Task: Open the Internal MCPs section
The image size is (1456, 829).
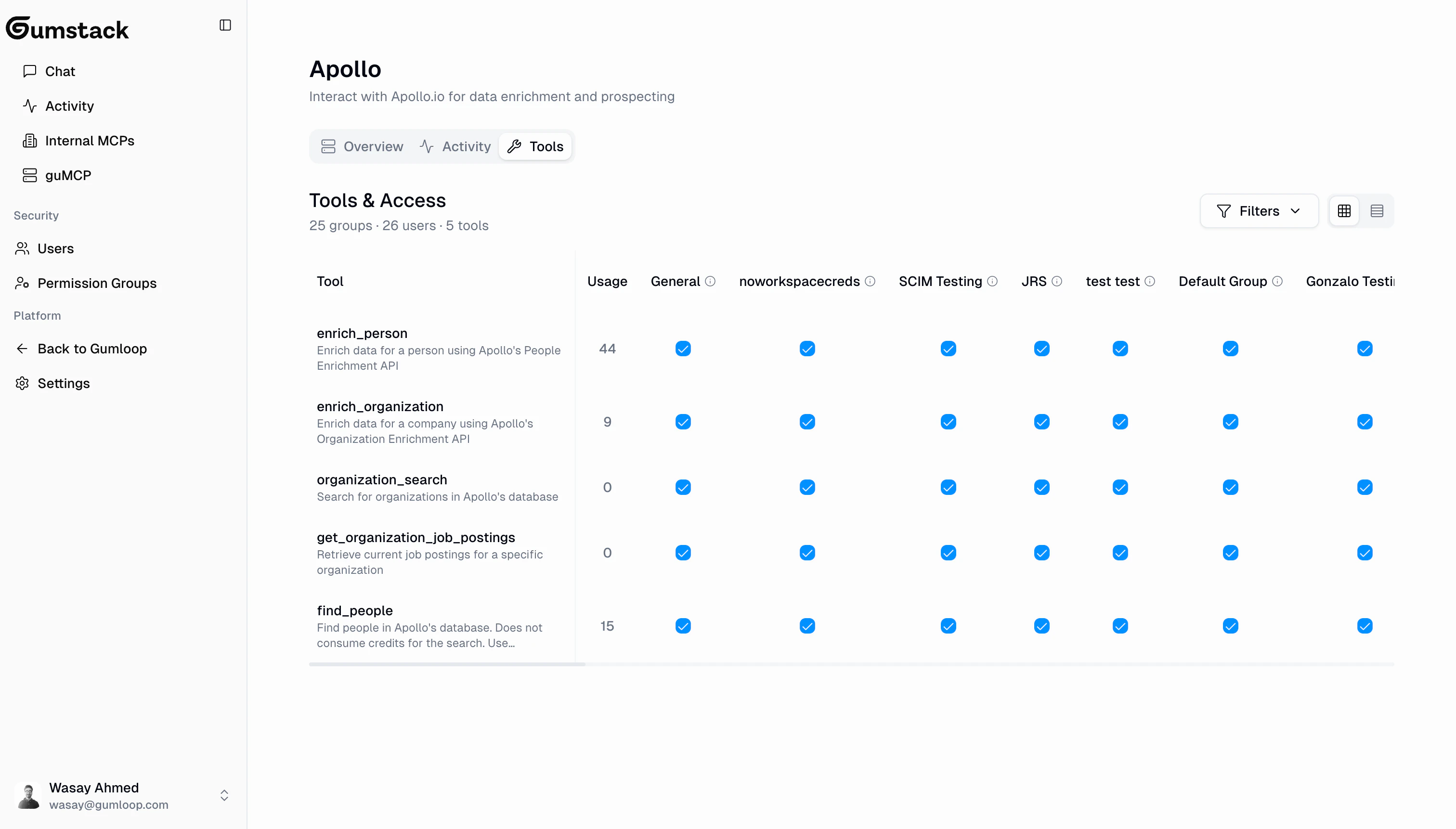Action: tap(90, 141)
